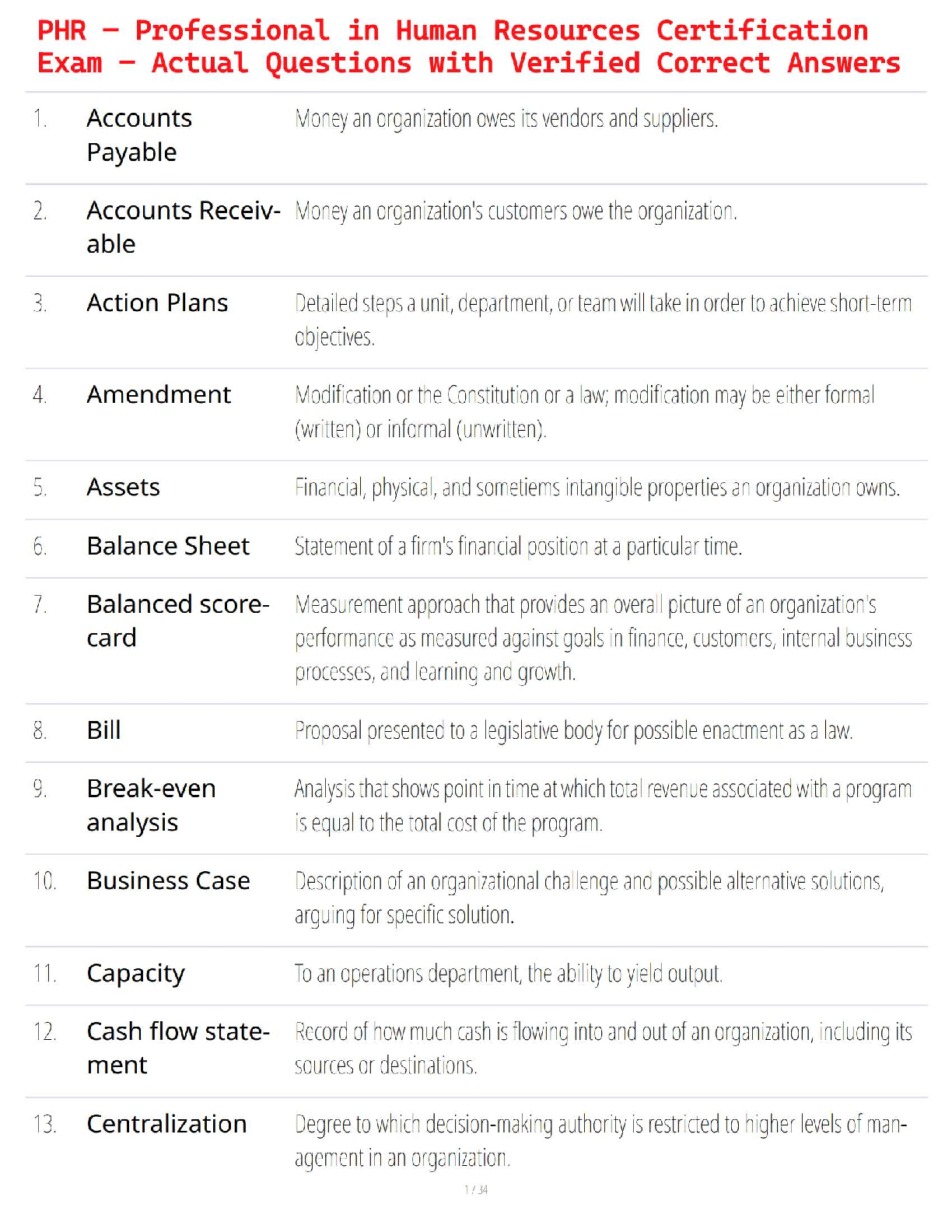This screenshot has width=952, height=1232.
Task: Click the definition about ability to yield output
Action: point(509,974)
